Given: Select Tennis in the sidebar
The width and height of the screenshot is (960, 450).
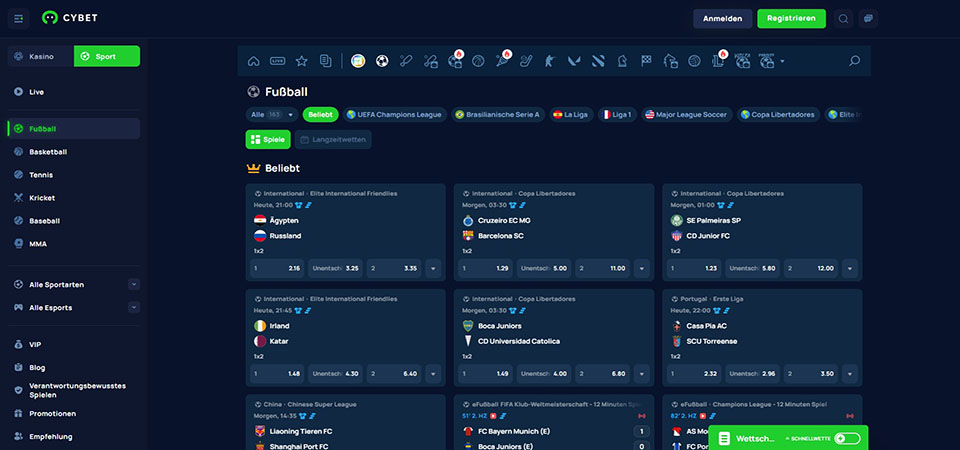Looking at the screenshot, I should (x=73, y=174).
